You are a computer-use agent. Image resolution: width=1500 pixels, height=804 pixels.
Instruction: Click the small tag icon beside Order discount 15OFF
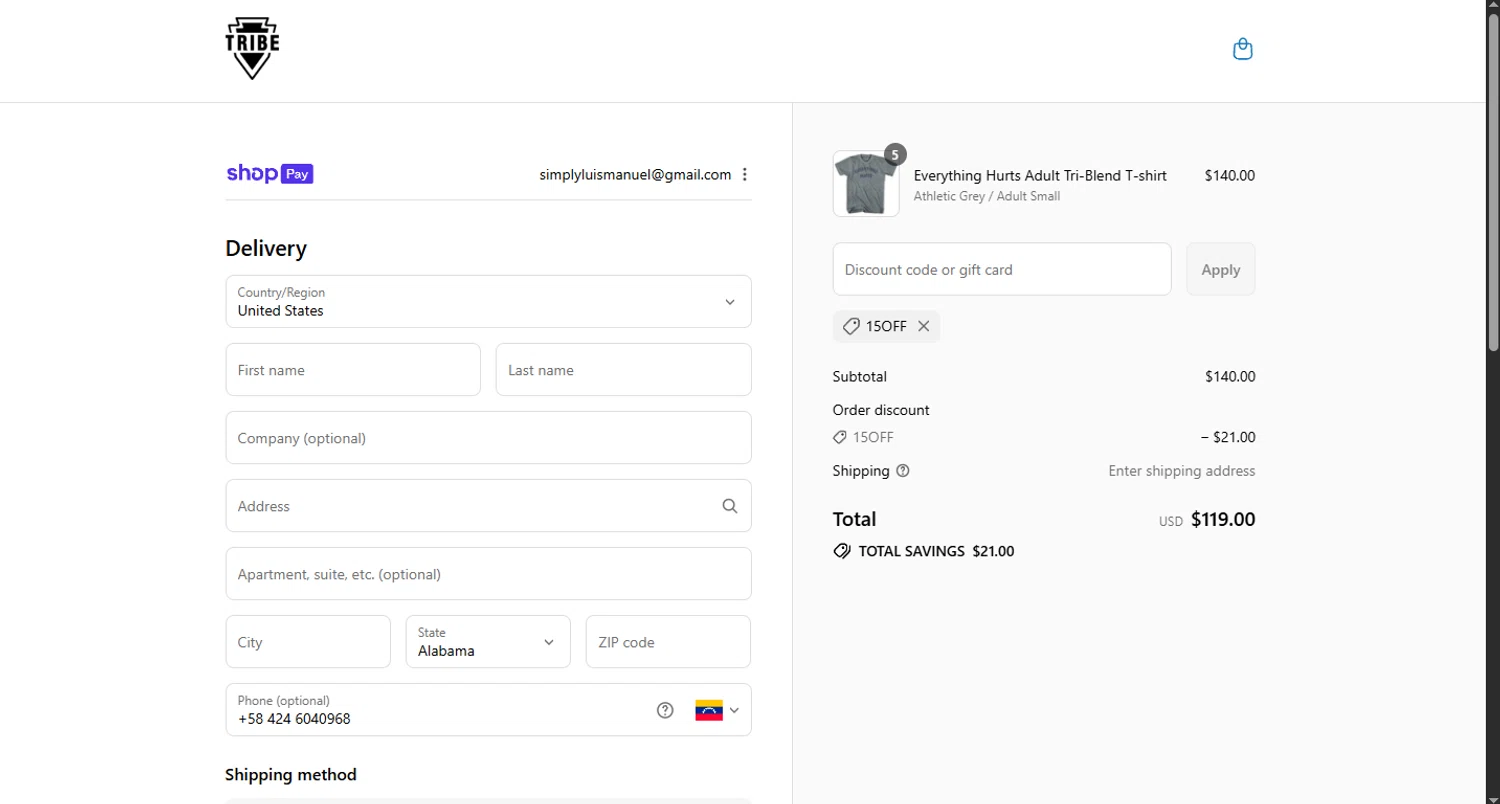(840, 437)
